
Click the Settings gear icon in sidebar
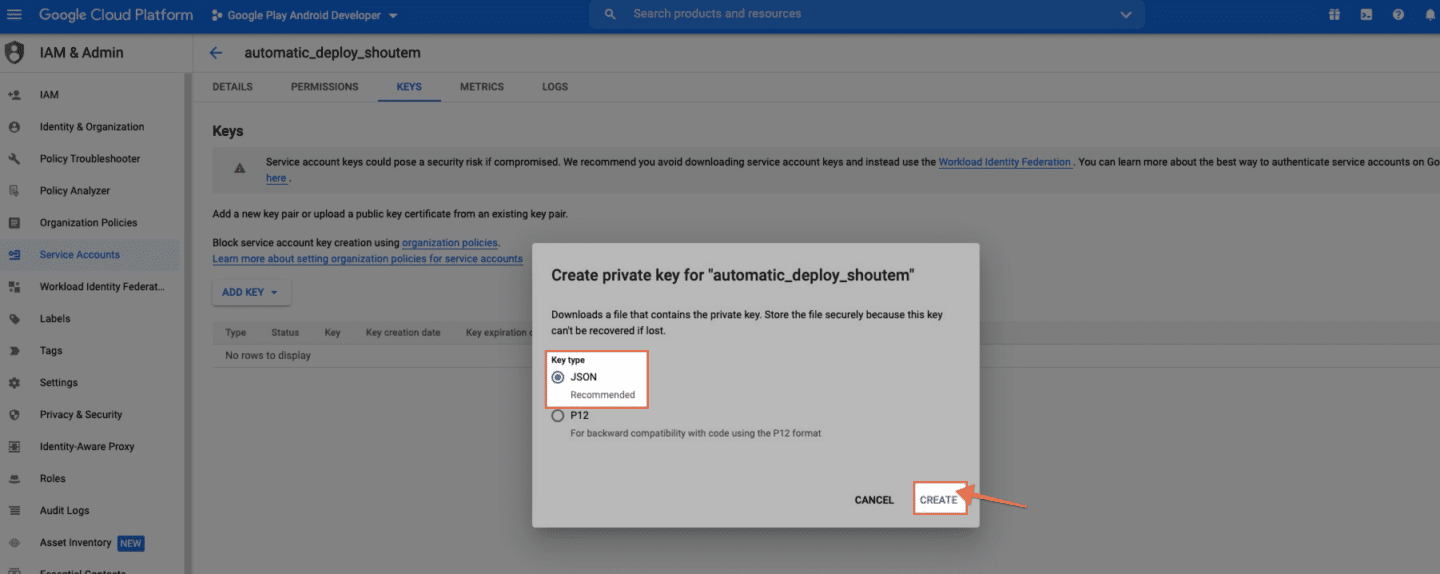click(14, 383)
